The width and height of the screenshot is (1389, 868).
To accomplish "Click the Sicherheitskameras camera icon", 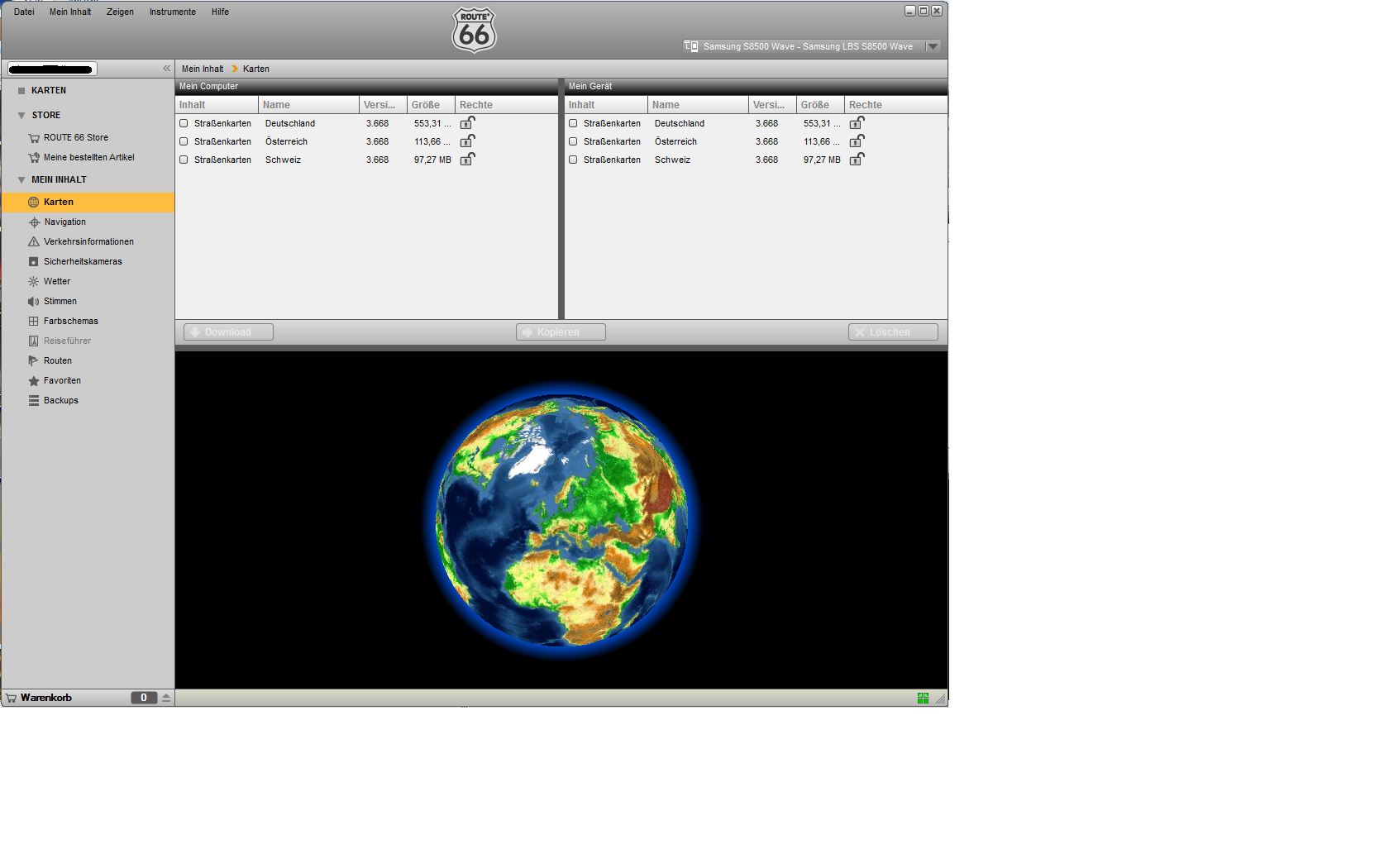I will pos(34,262).
